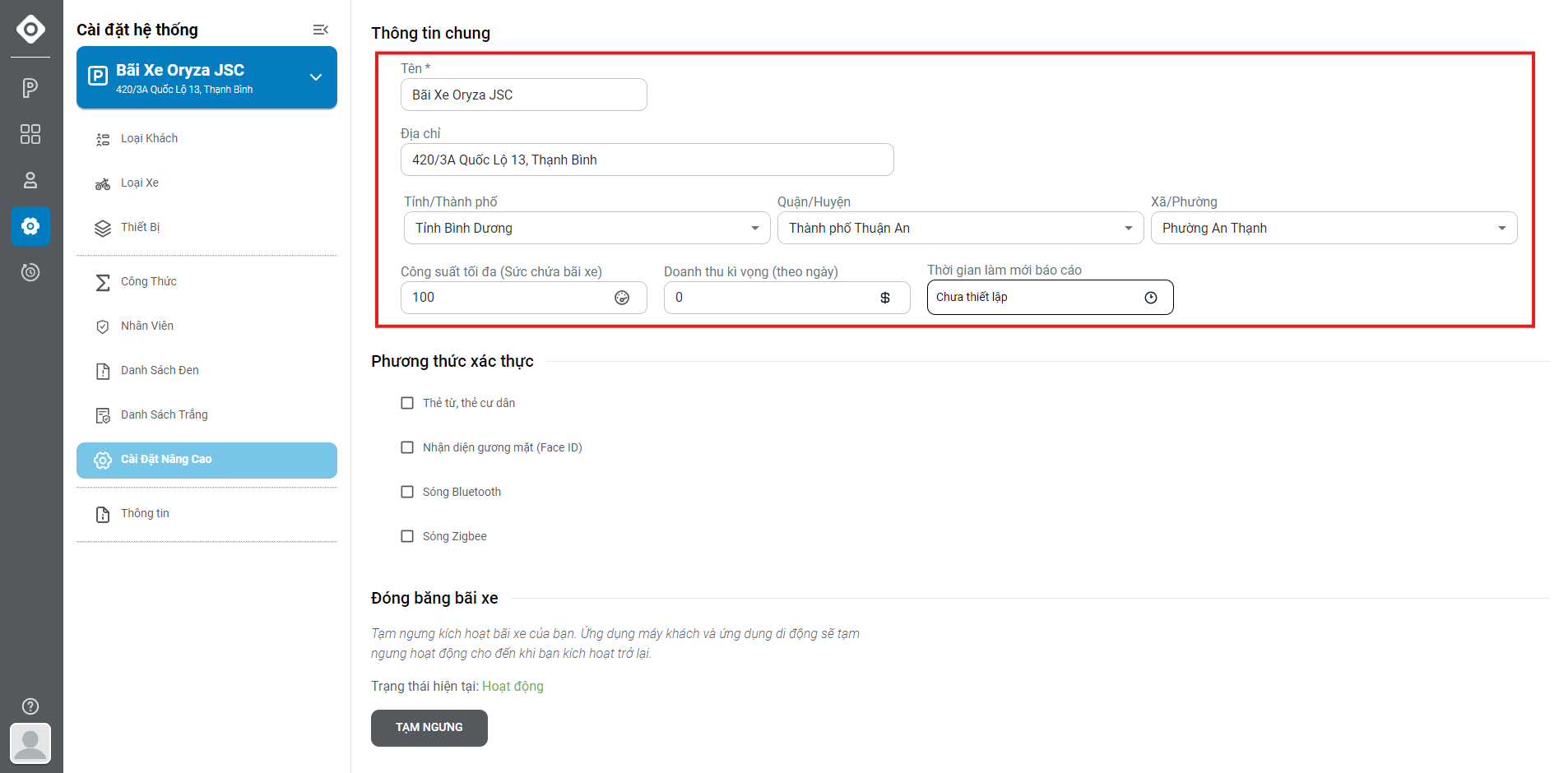
Task: Click the Phương thức xác thực heading
Action: 452,361
